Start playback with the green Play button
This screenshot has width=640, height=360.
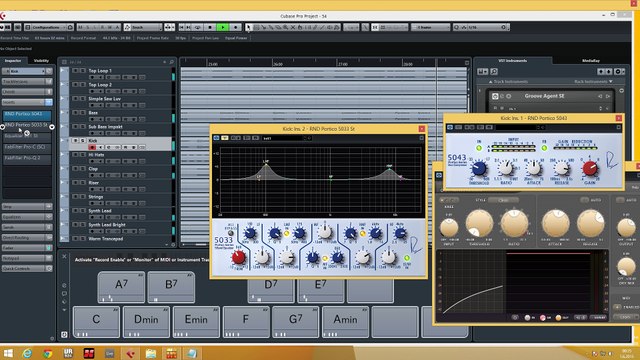pos(223,27)
